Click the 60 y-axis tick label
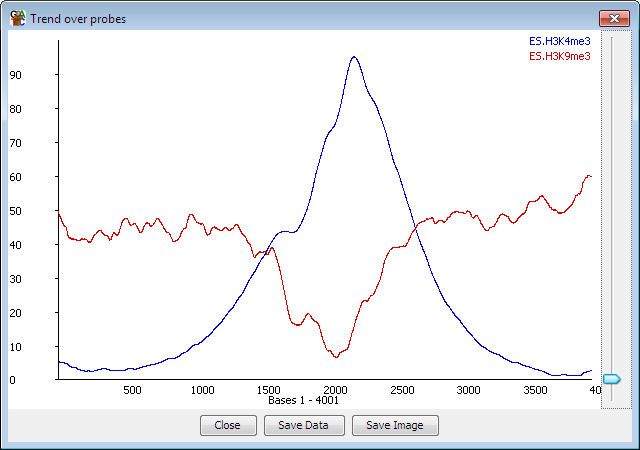The image size is (640, 450). (16, 177)
